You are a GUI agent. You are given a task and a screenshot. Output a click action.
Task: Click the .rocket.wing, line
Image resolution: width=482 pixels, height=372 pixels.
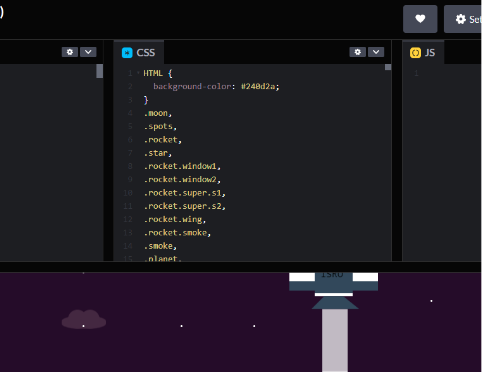click(175, 219)
